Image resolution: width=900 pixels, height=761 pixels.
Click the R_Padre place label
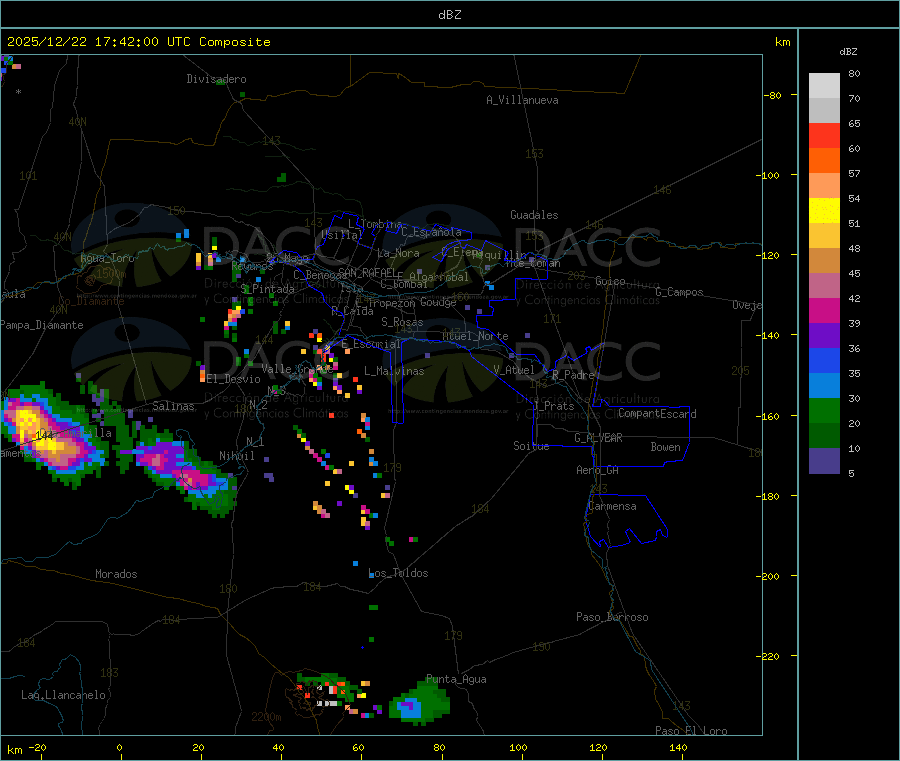(x=573, y=375)
